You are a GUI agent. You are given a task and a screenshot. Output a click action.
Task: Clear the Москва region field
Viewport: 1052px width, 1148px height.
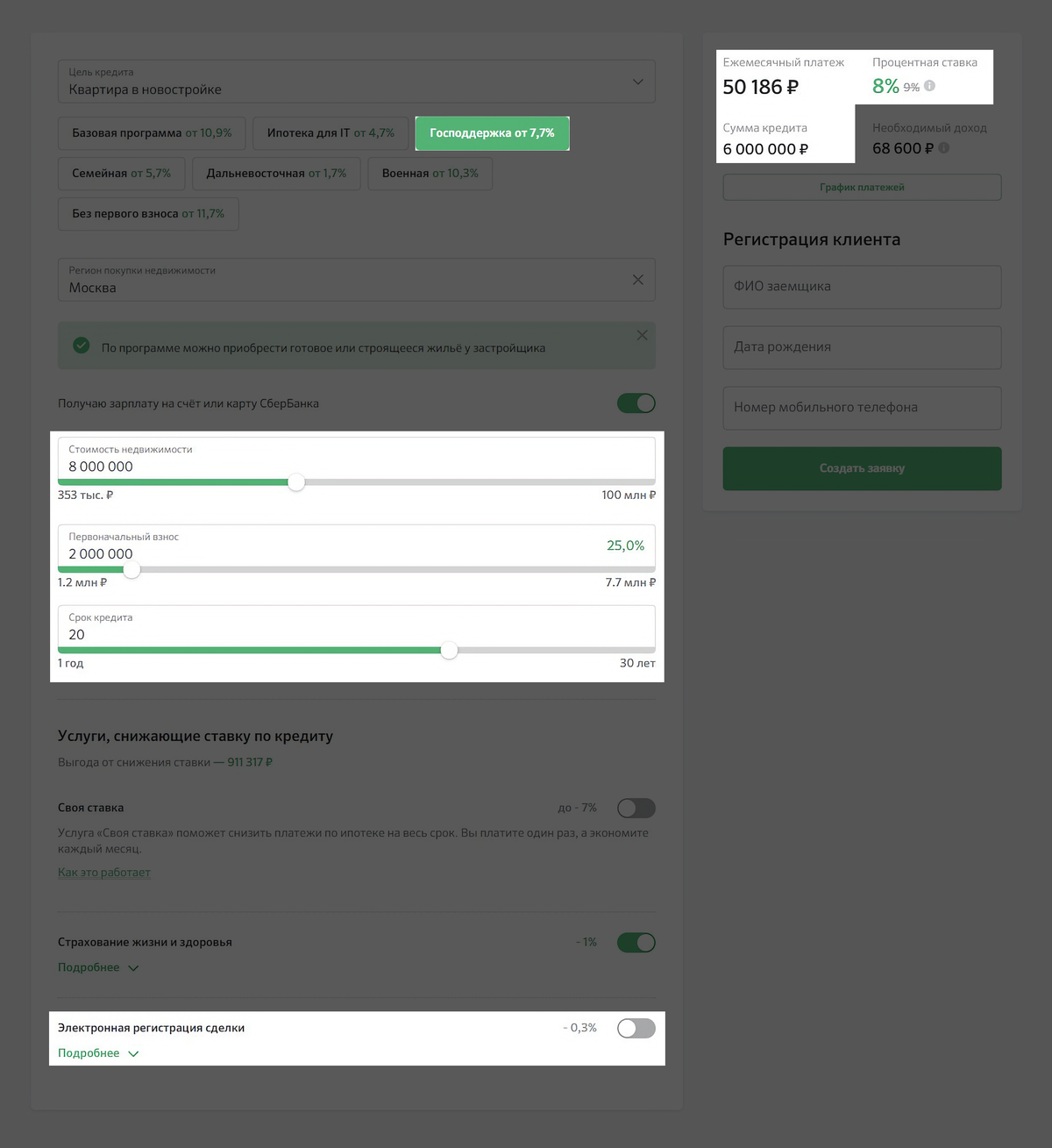[637, 280]
